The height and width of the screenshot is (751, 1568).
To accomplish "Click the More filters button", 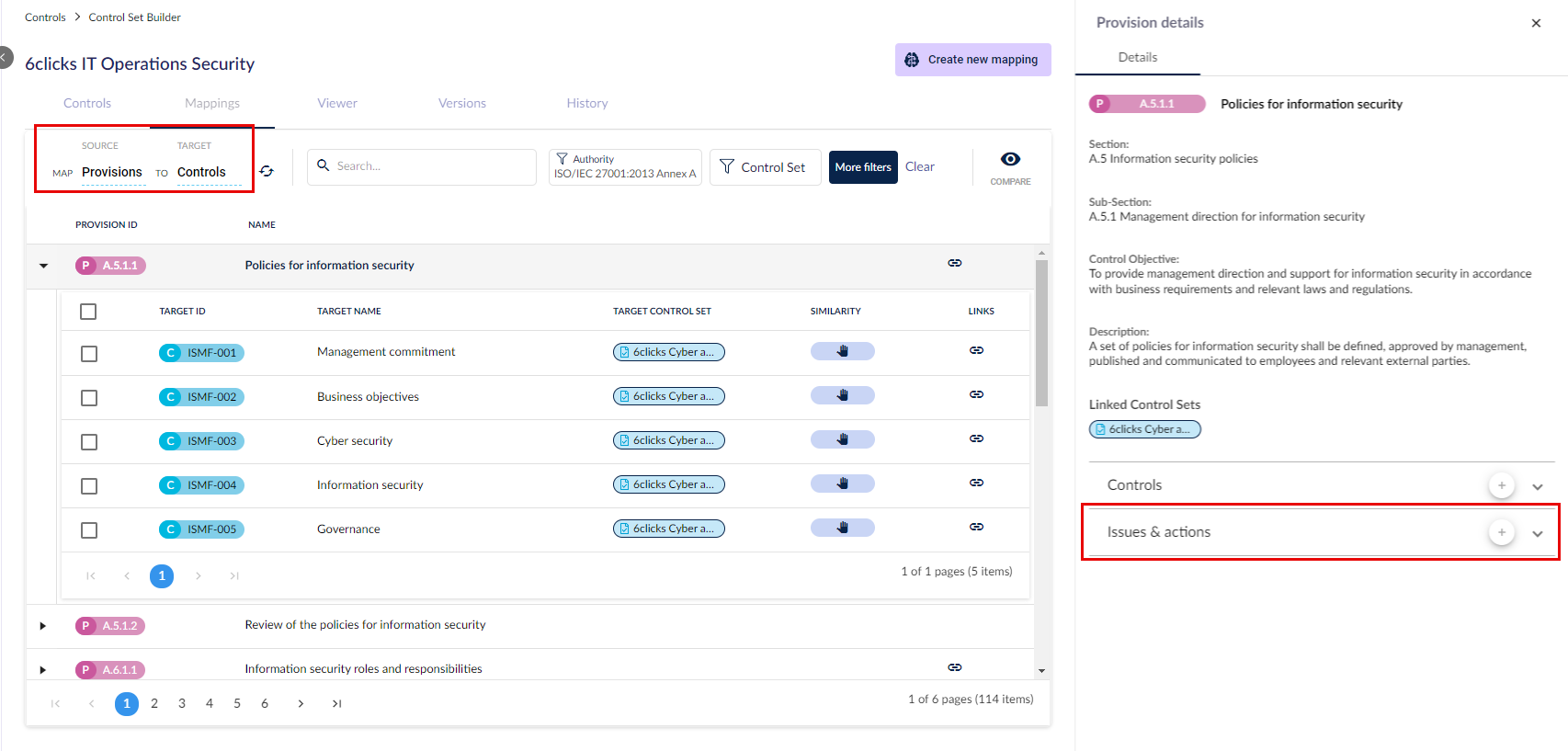I will [863, 166].
